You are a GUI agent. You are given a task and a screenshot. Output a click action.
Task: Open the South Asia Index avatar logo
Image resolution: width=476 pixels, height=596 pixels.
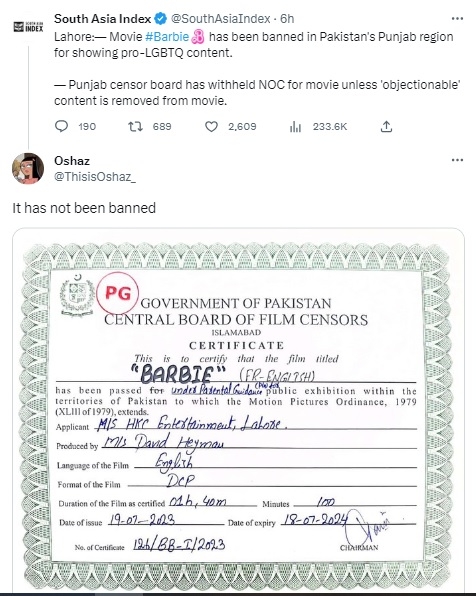coord(29,27)
